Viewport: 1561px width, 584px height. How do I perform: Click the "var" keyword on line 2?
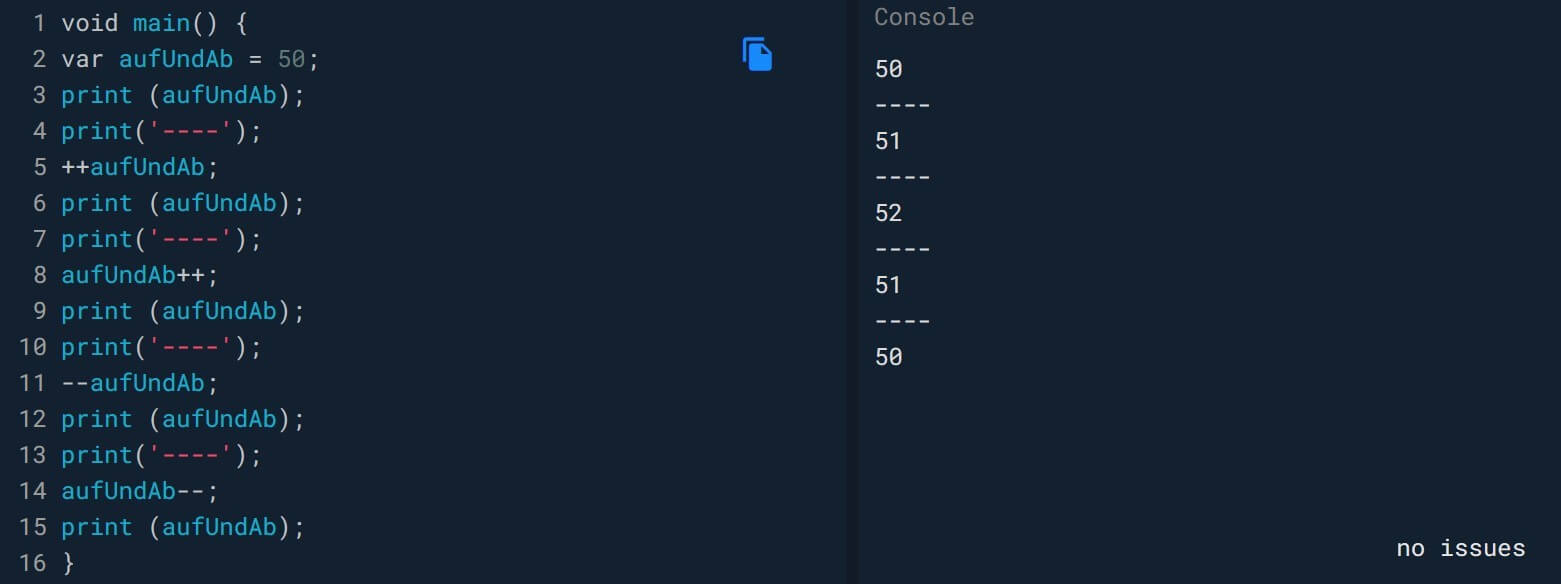[x=82, y=59]
